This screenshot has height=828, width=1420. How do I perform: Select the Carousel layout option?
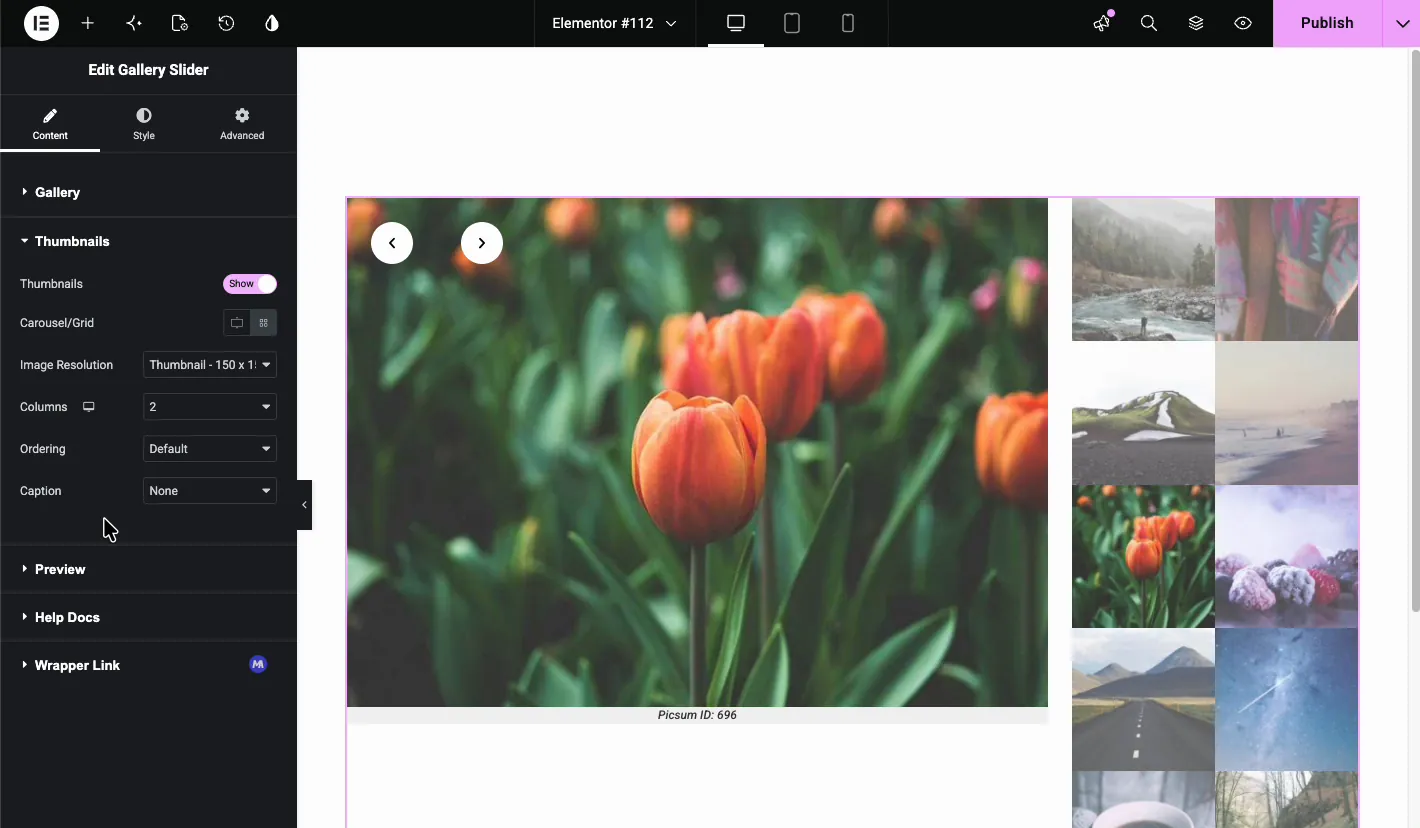tap(237, 323)
